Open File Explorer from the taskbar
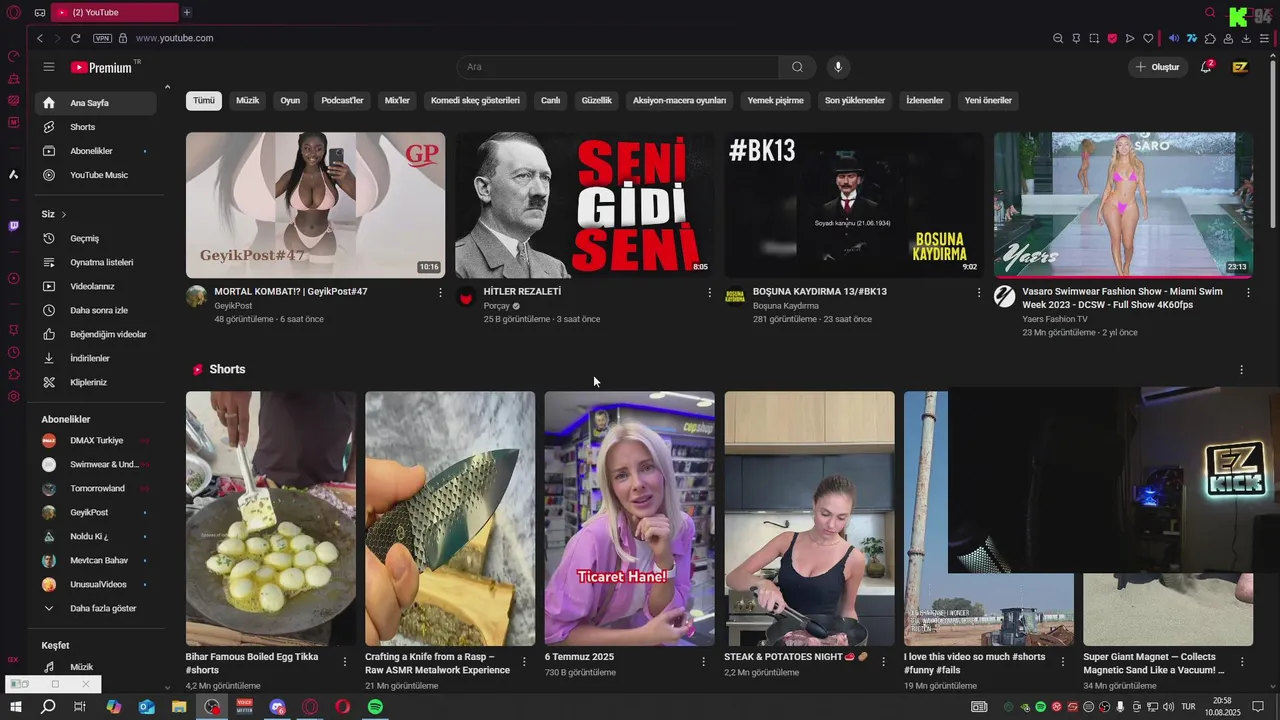Screen dimensions: 1280x720 pyautogui.click(x=179, y=706)
